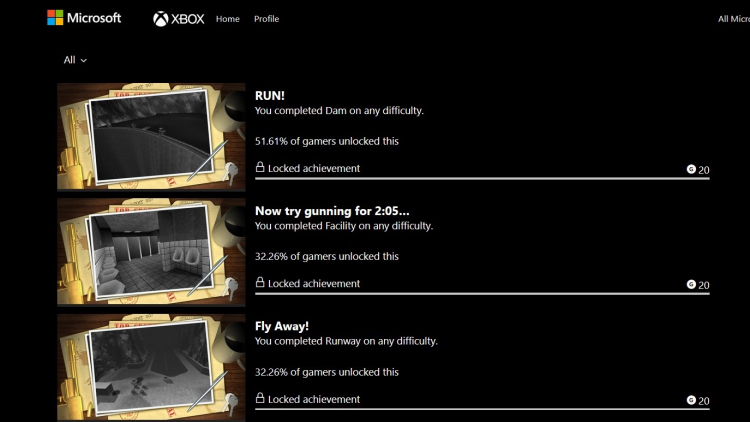Image resolution: width=750 pixels, height=422 pixels.
Task: Click the lock icon on Fly Away! achievement
Action: pyautogui.click(x=260, y=399)
